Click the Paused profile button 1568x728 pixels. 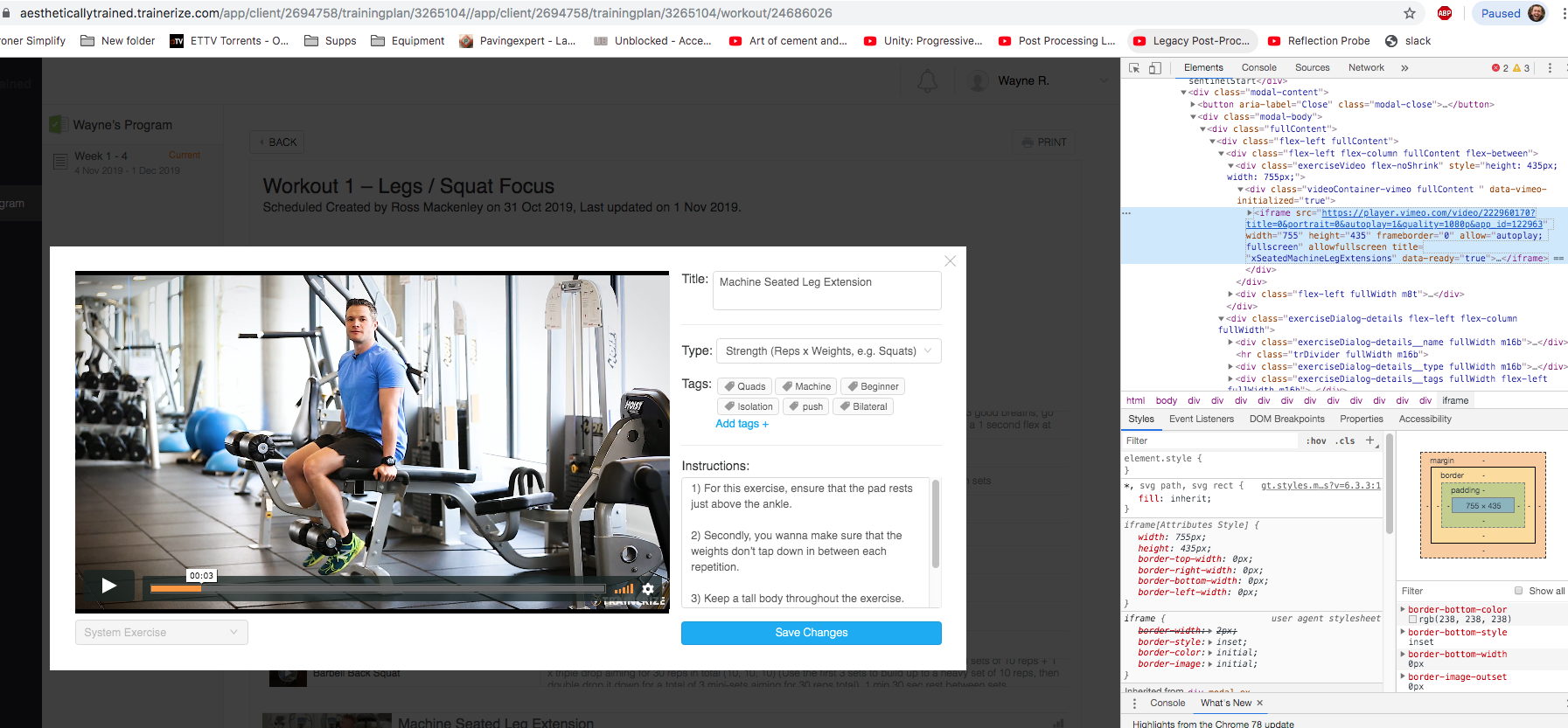coord(1512,13)
